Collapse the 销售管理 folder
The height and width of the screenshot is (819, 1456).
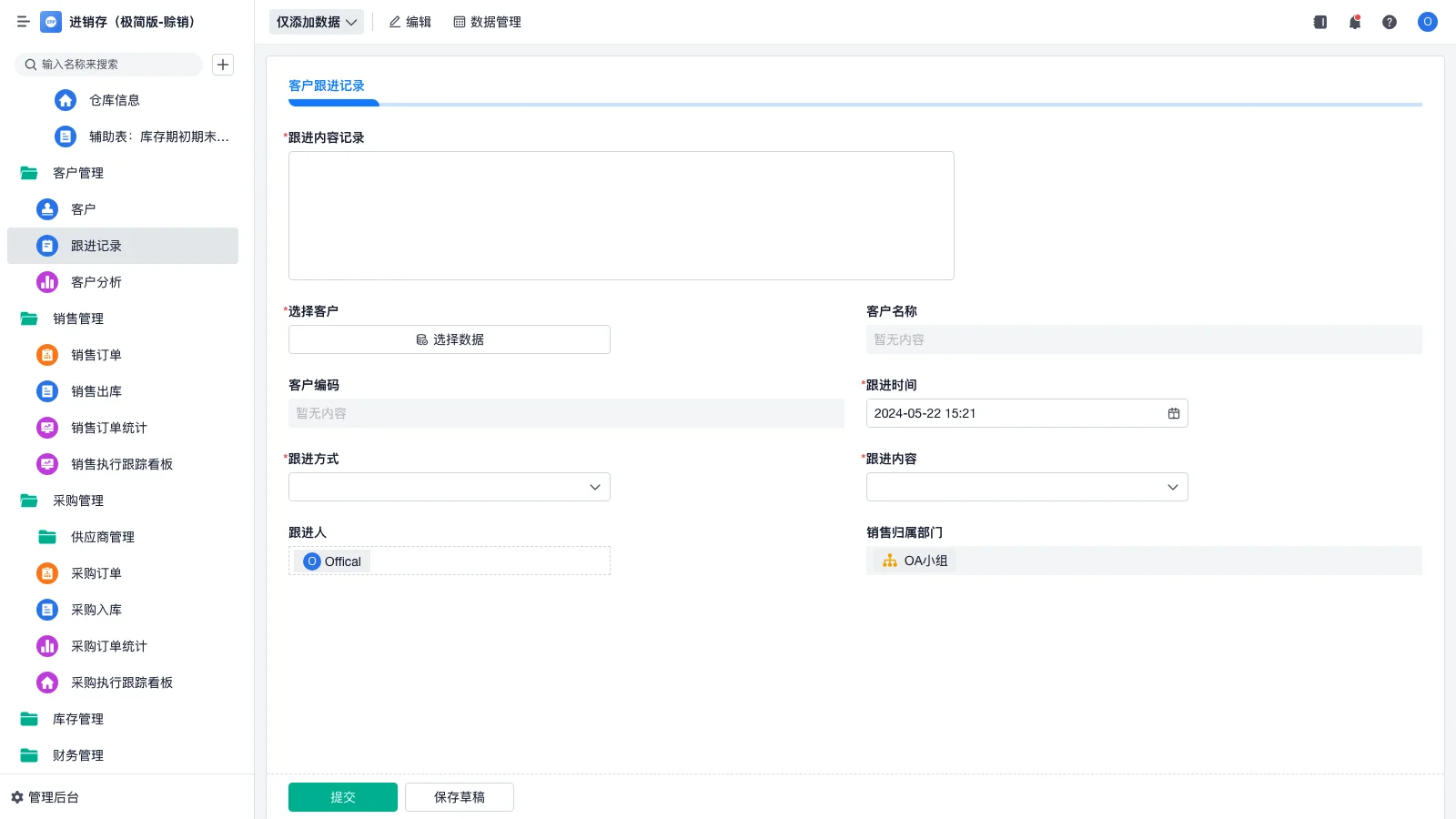pyautogui.click(x=77, y=318)
